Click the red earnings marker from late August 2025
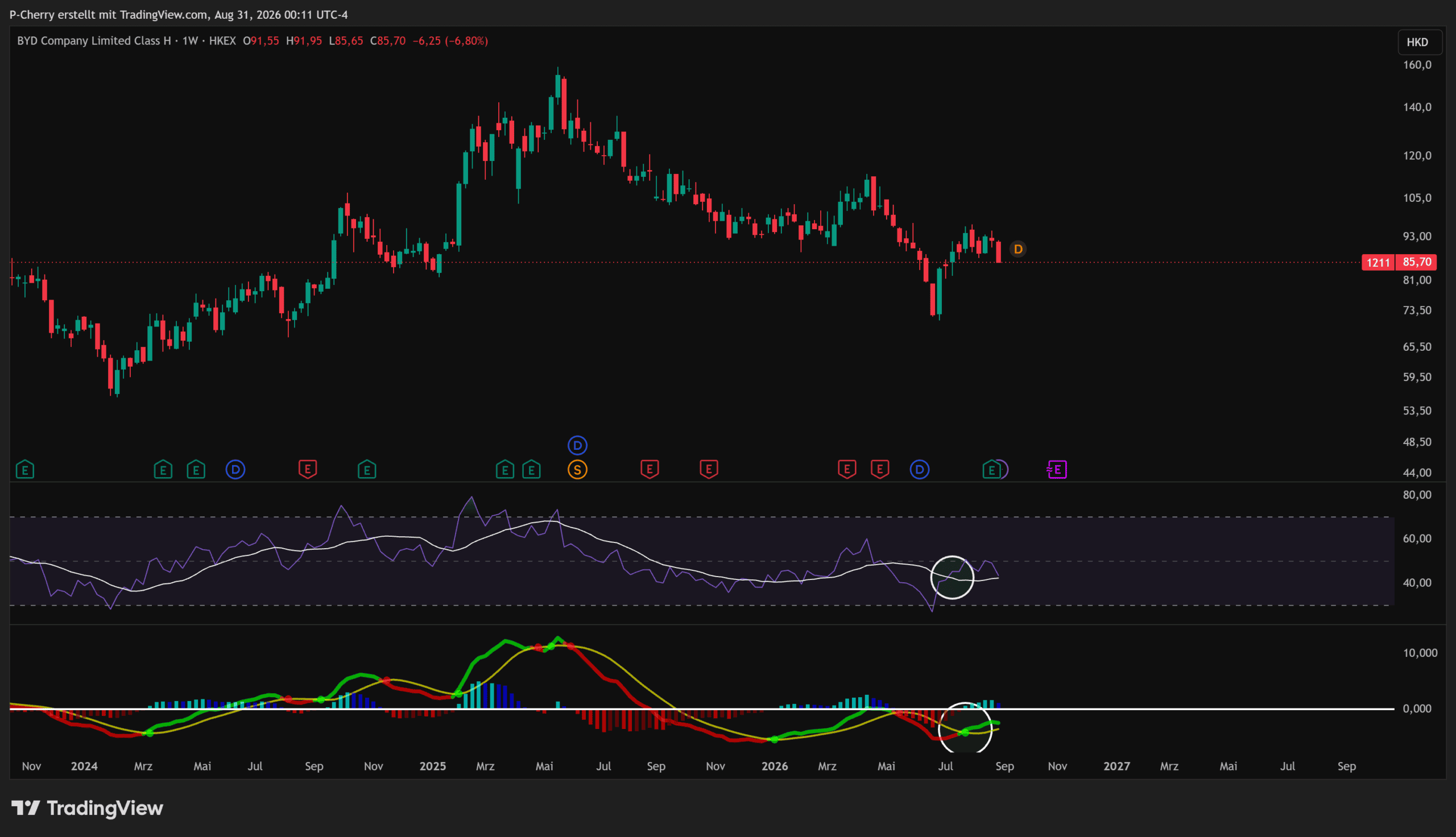1456x837 pixels. (650, 469)
